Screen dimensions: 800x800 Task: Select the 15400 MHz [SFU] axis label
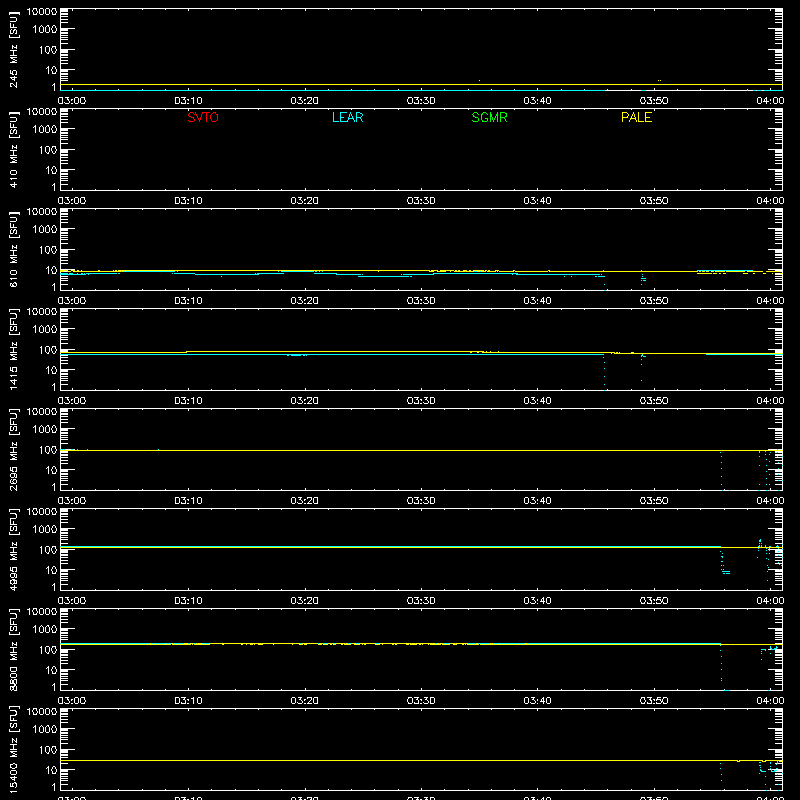click(13, 750)
